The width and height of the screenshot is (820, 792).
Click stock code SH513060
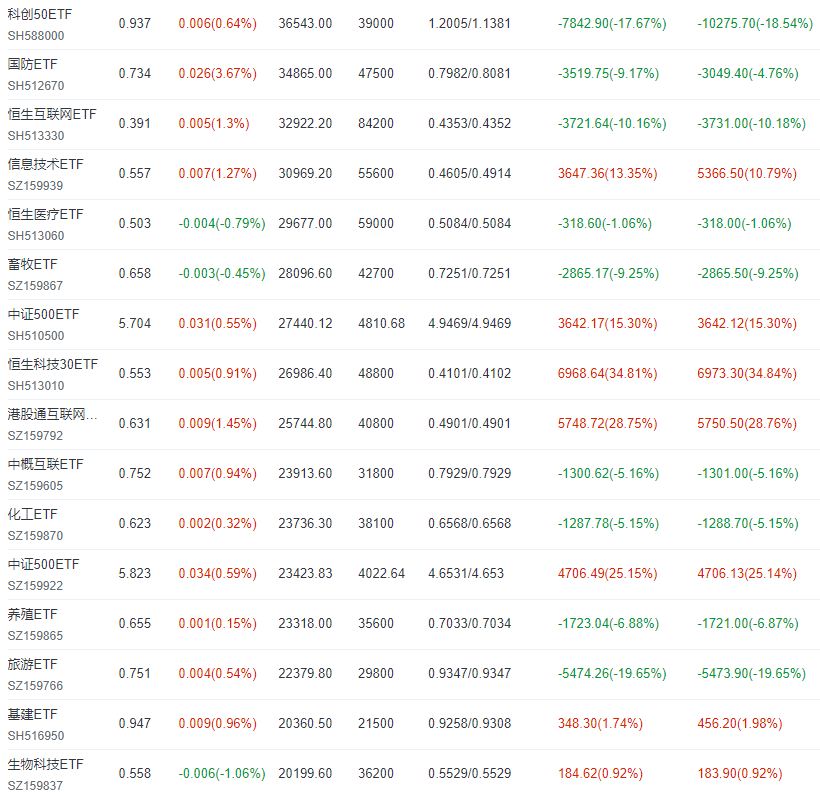point(36,236)
